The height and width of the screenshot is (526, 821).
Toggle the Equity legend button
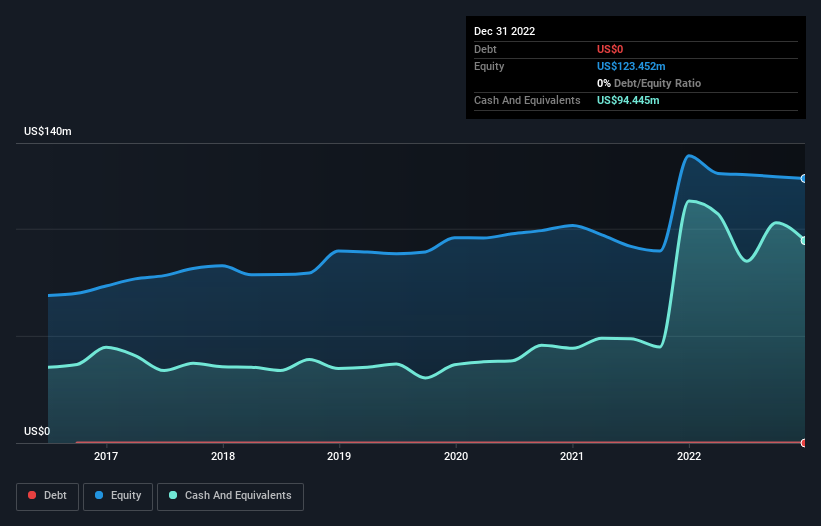tap(118, 496)
